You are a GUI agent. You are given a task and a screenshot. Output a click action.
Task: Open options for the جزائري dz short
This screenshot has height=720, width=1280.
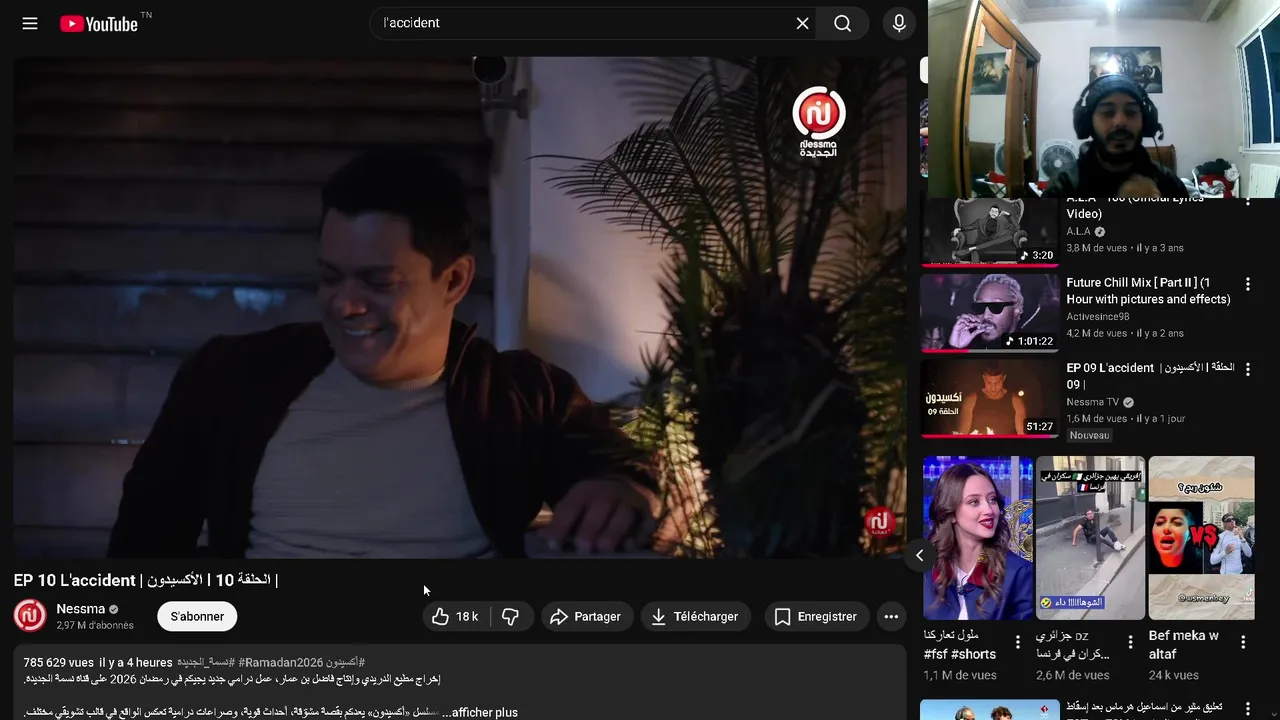click(1131, 642)
